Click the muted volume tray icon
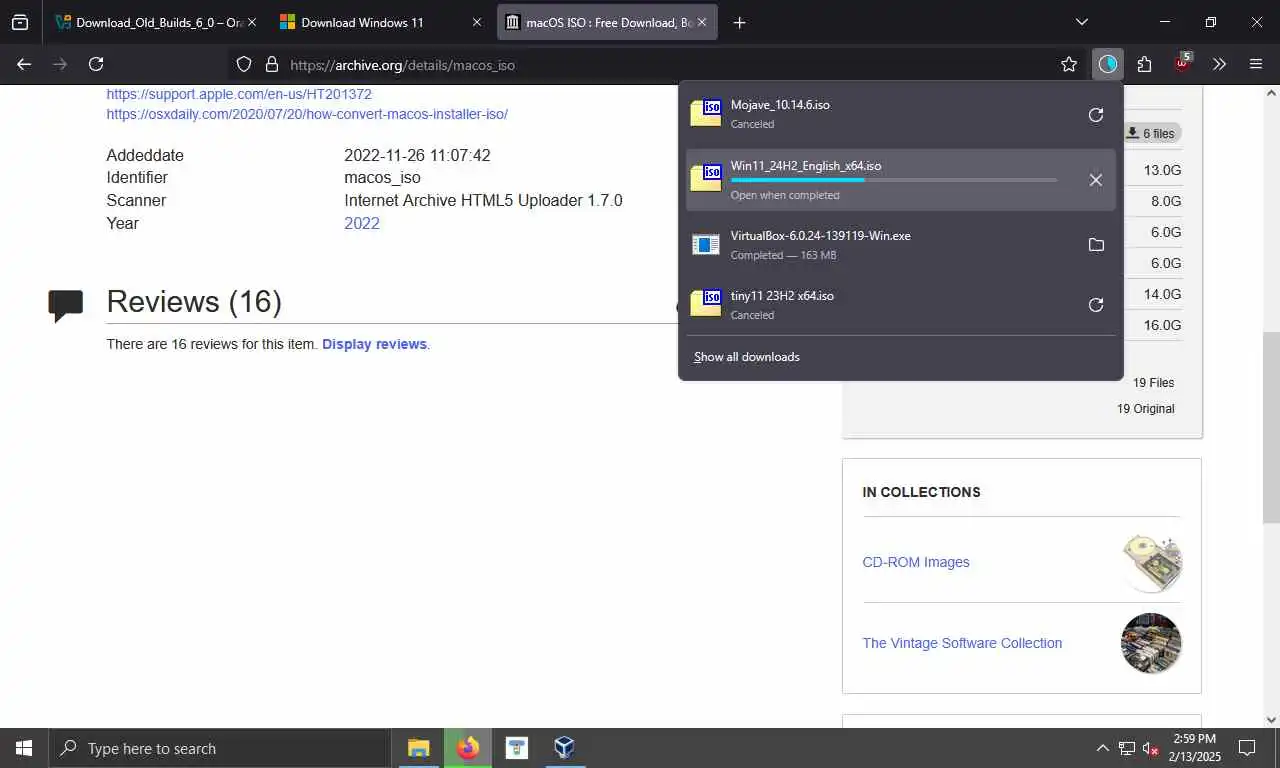The width and height of the screenshot is (1280, 768). 1150,748
